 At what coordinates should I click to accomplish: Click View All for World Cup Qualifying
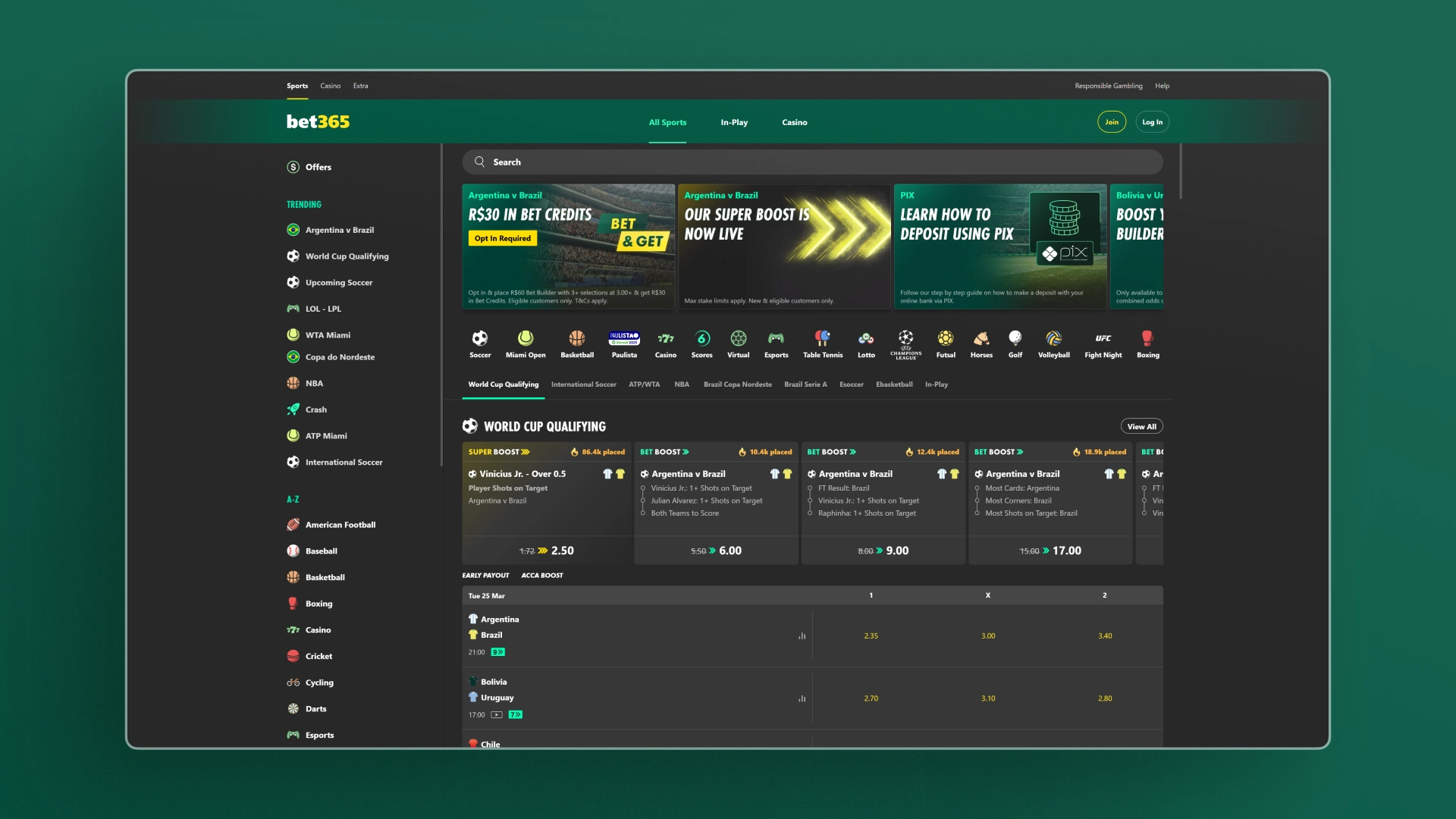coord(1141,427)
